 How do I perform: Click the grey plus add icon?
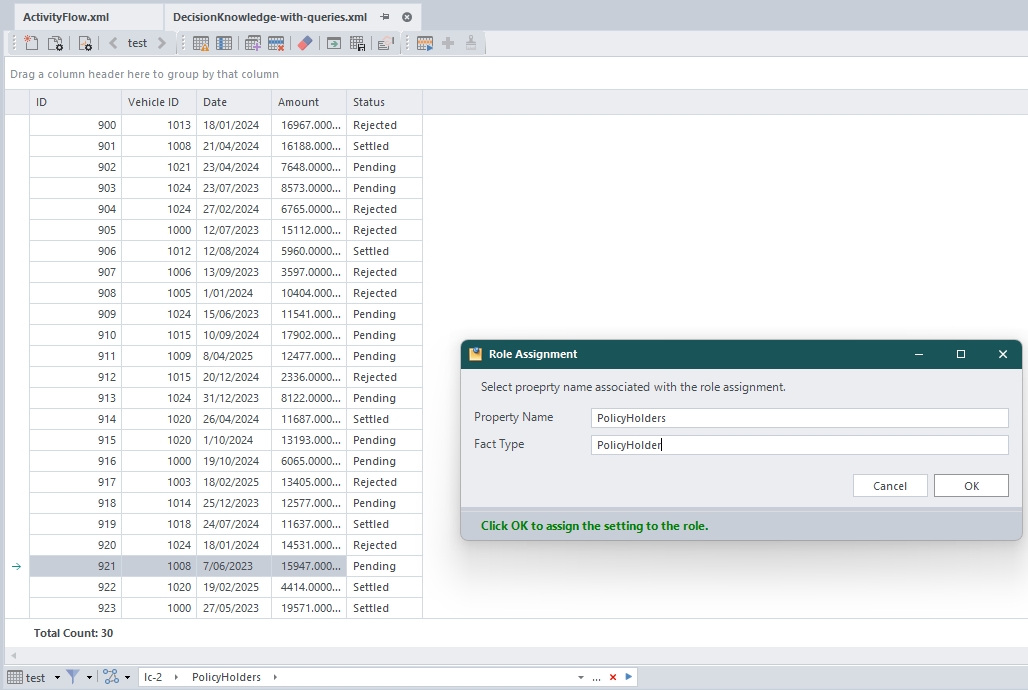pyautogui.click(x=448, y=43)
